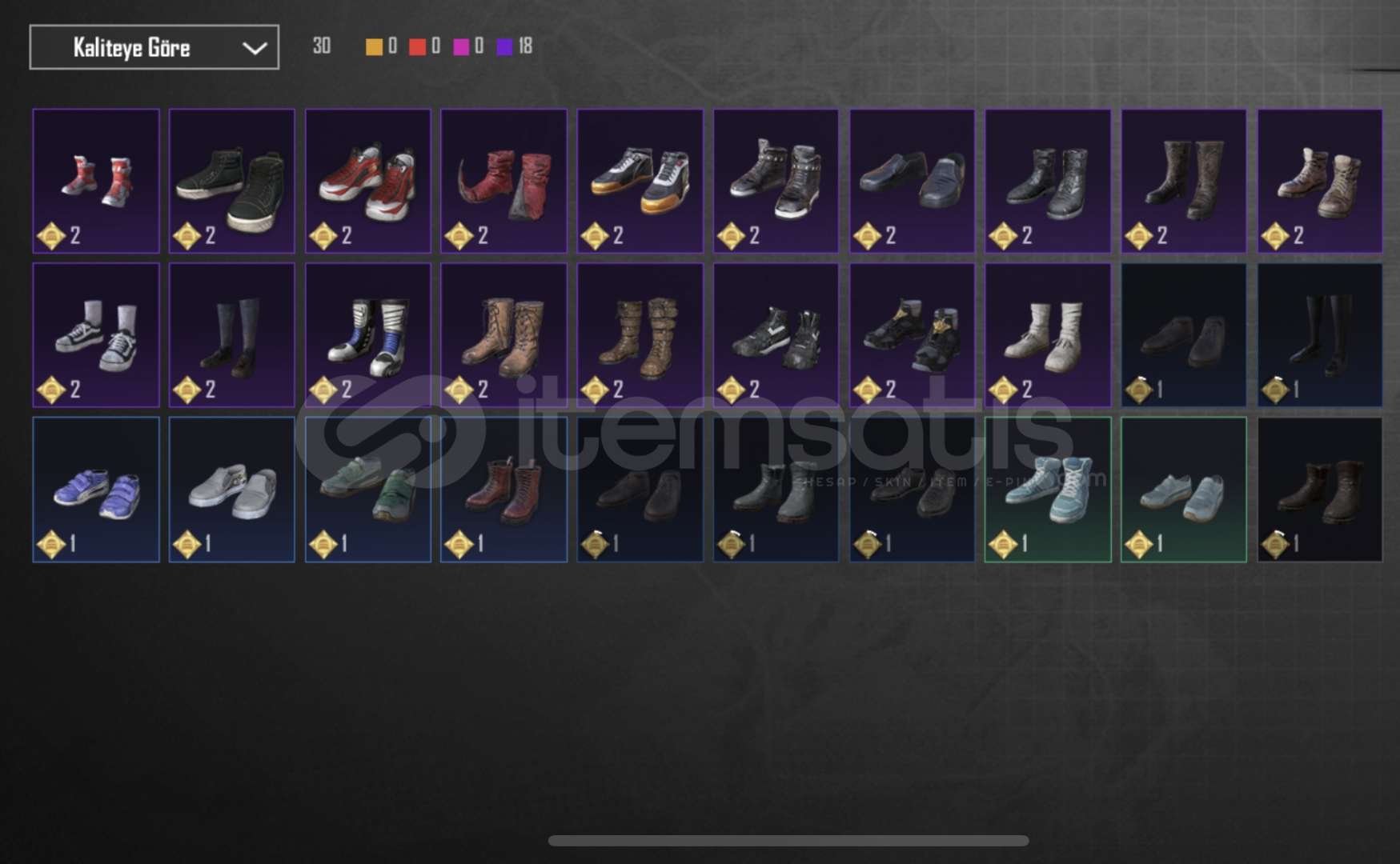The height and width of the screenshot is (864, 1400).
Task: Select the red rarity color swatch
Action: pos(417,46)
